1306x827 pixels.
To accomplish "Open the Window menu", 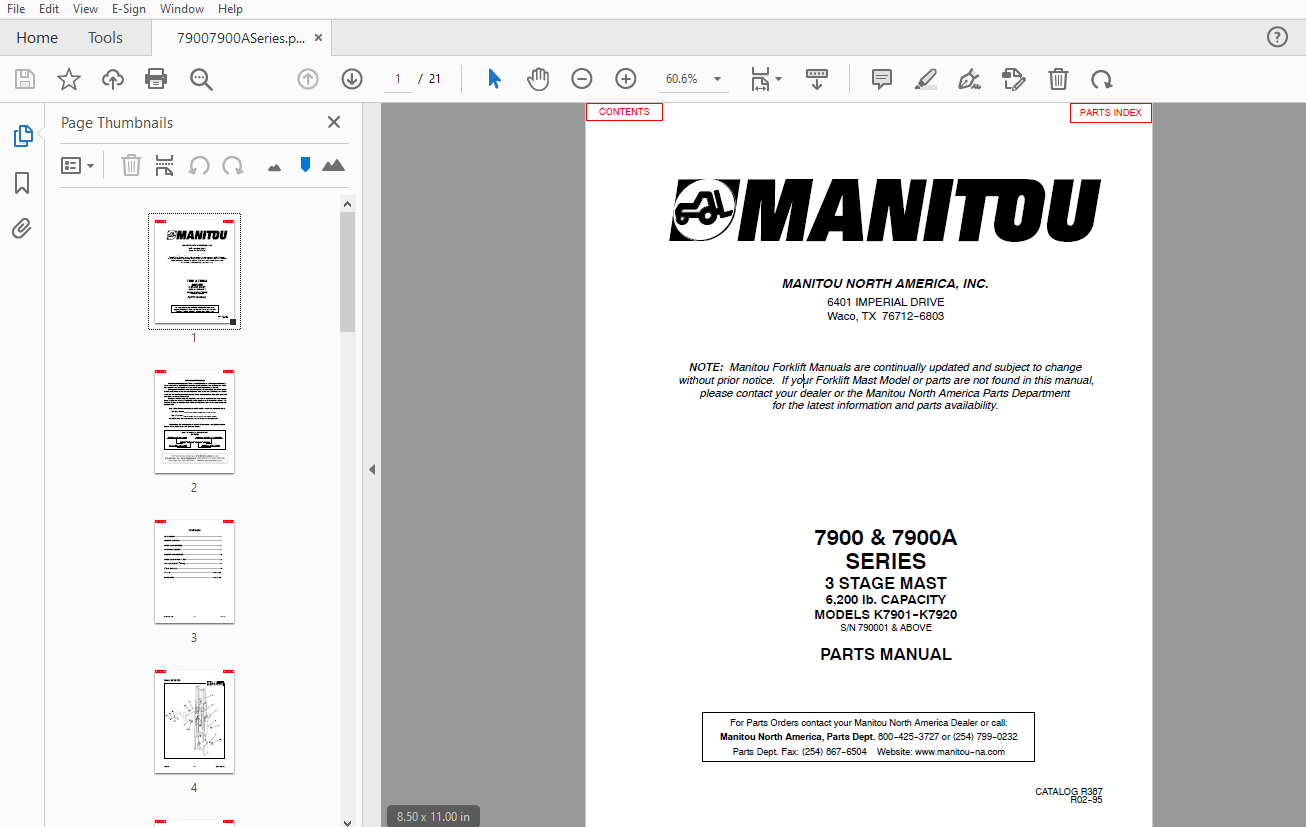I will [182, 9].
